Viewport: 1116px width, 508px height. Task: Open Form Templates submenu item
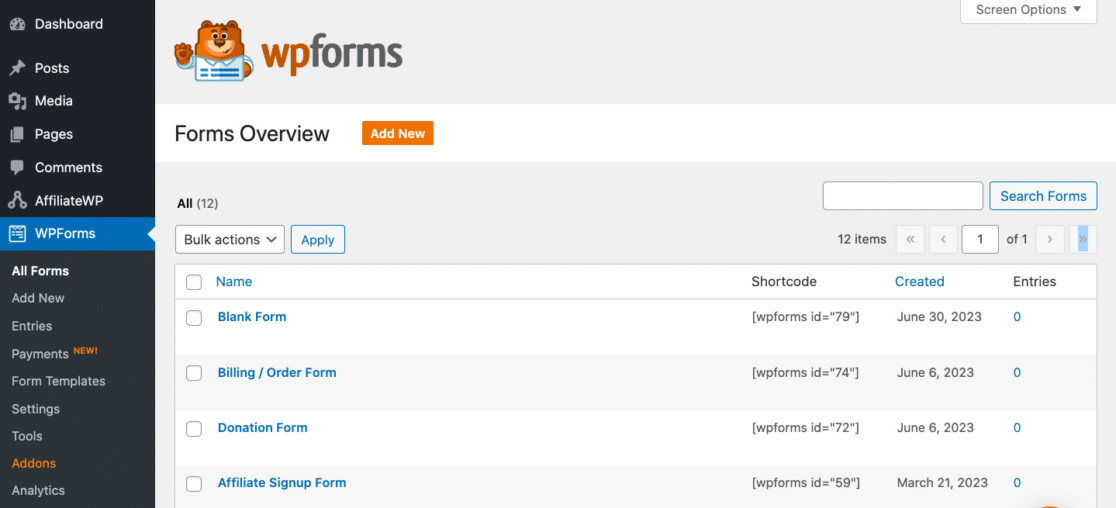coord(58,381)
